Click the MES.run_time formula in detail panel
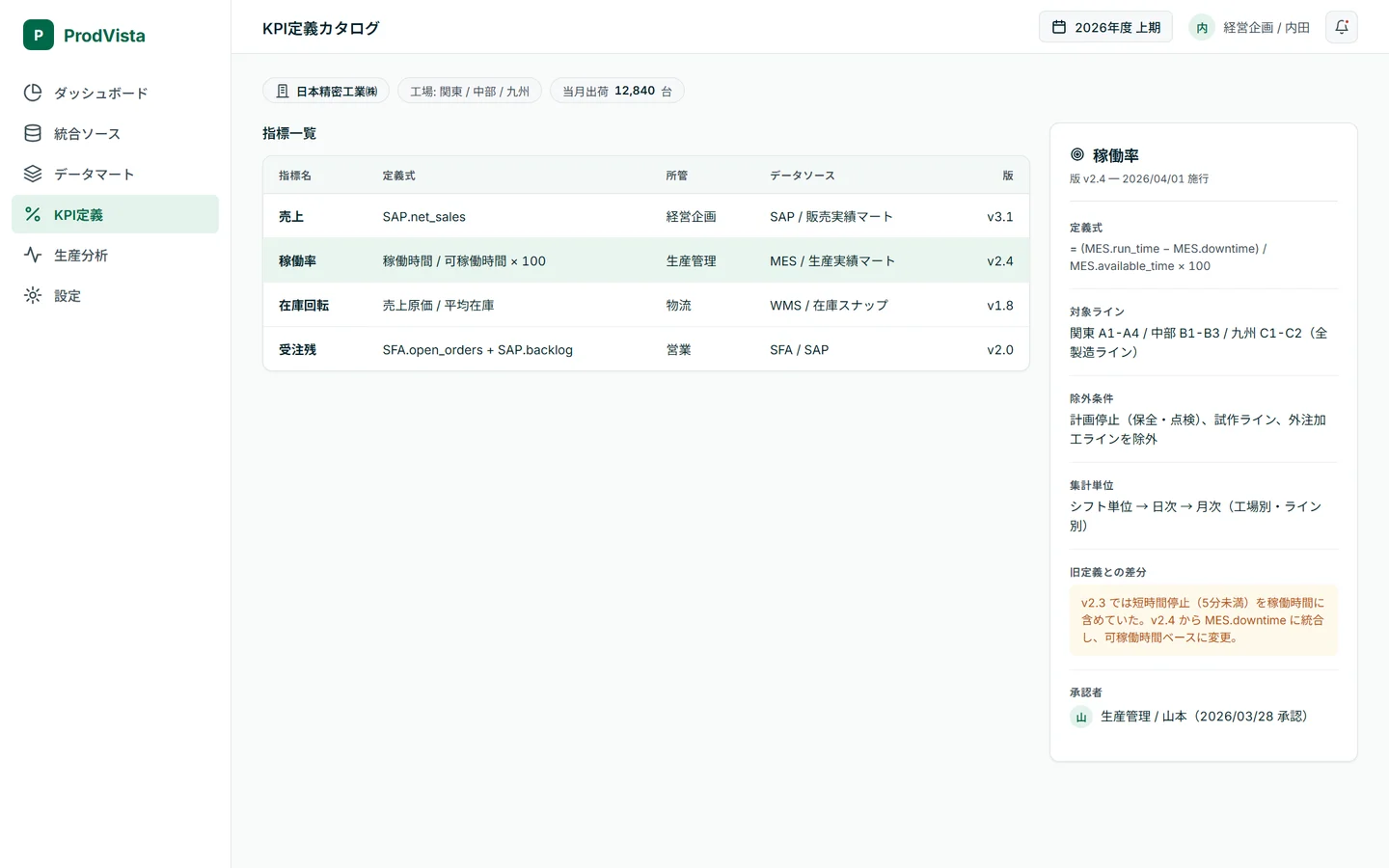The height and width of the screenshot is (868, 1389). [1168, 258]
